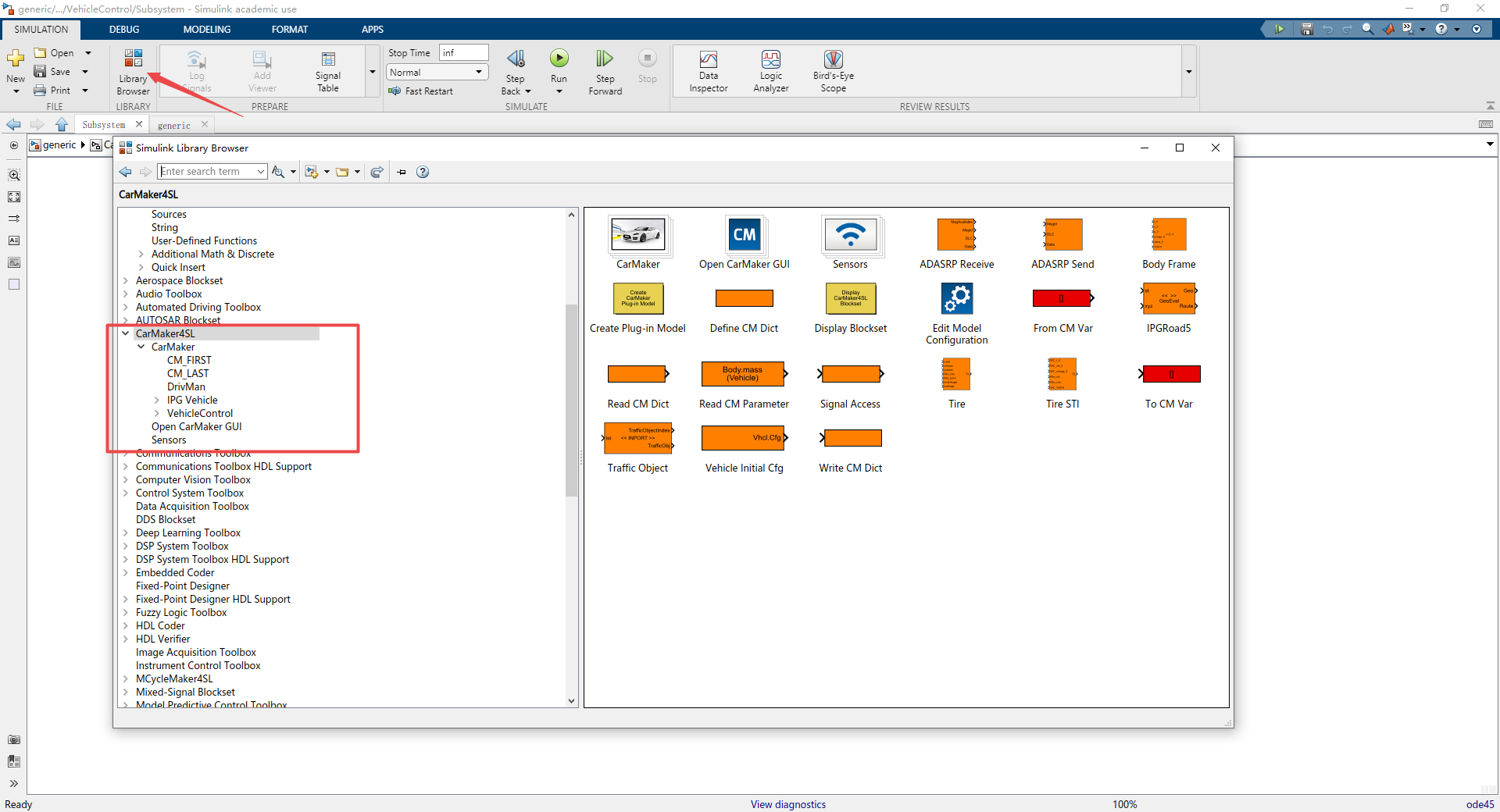Select the IPGRoad5 block
This screenshot has height=812, width=1500.
click(1170, 298)
